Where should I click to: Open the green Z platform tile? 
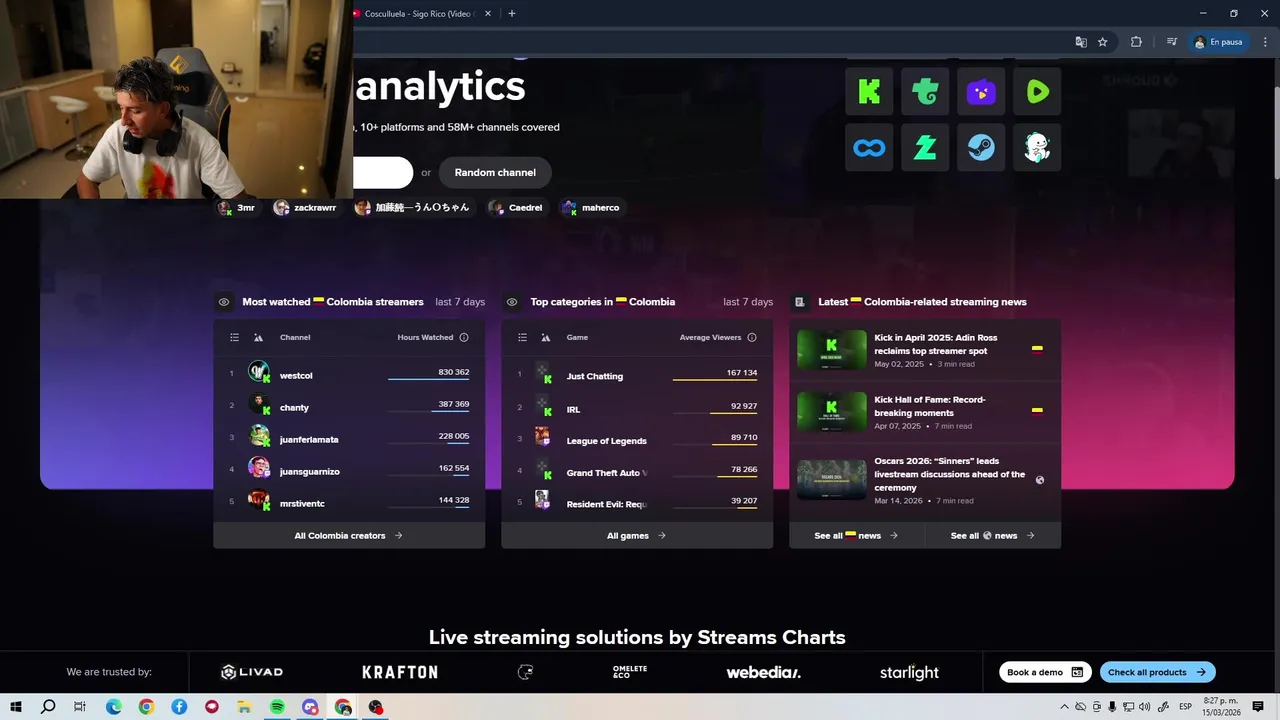coord(925,148)
